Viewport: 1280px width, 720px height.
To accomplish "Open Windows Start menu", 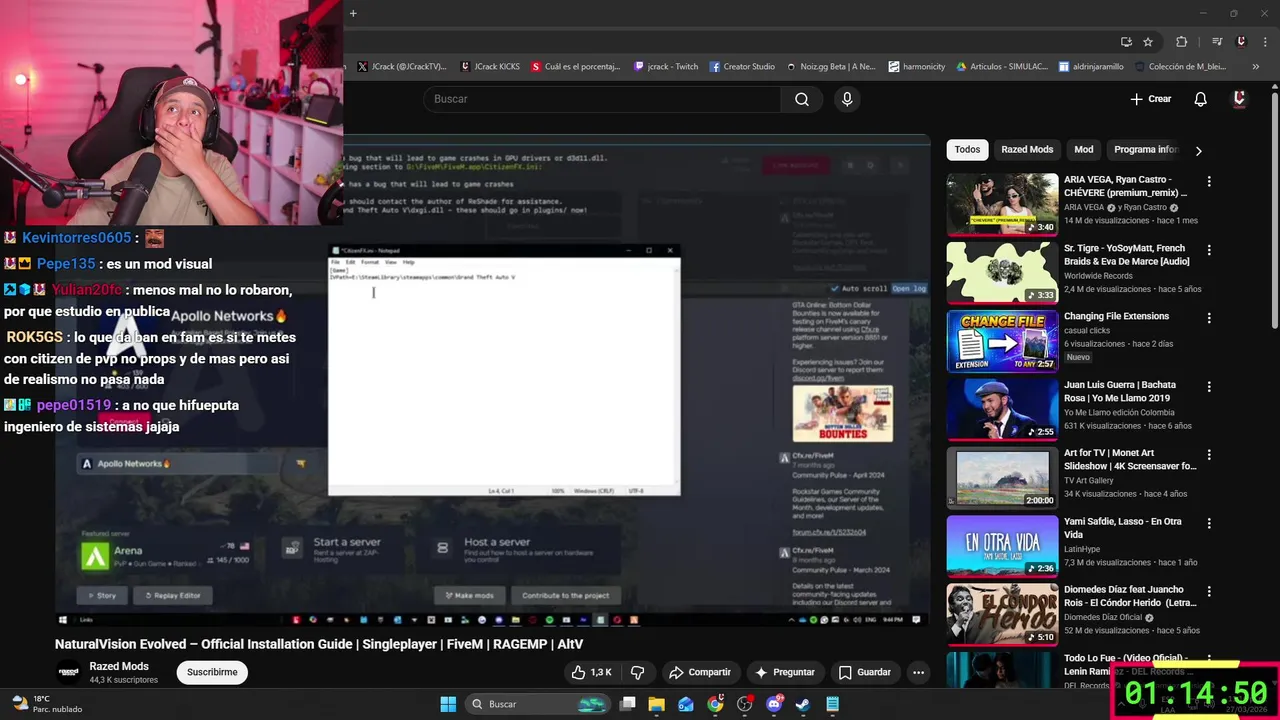I will click(x=448, y=704).
